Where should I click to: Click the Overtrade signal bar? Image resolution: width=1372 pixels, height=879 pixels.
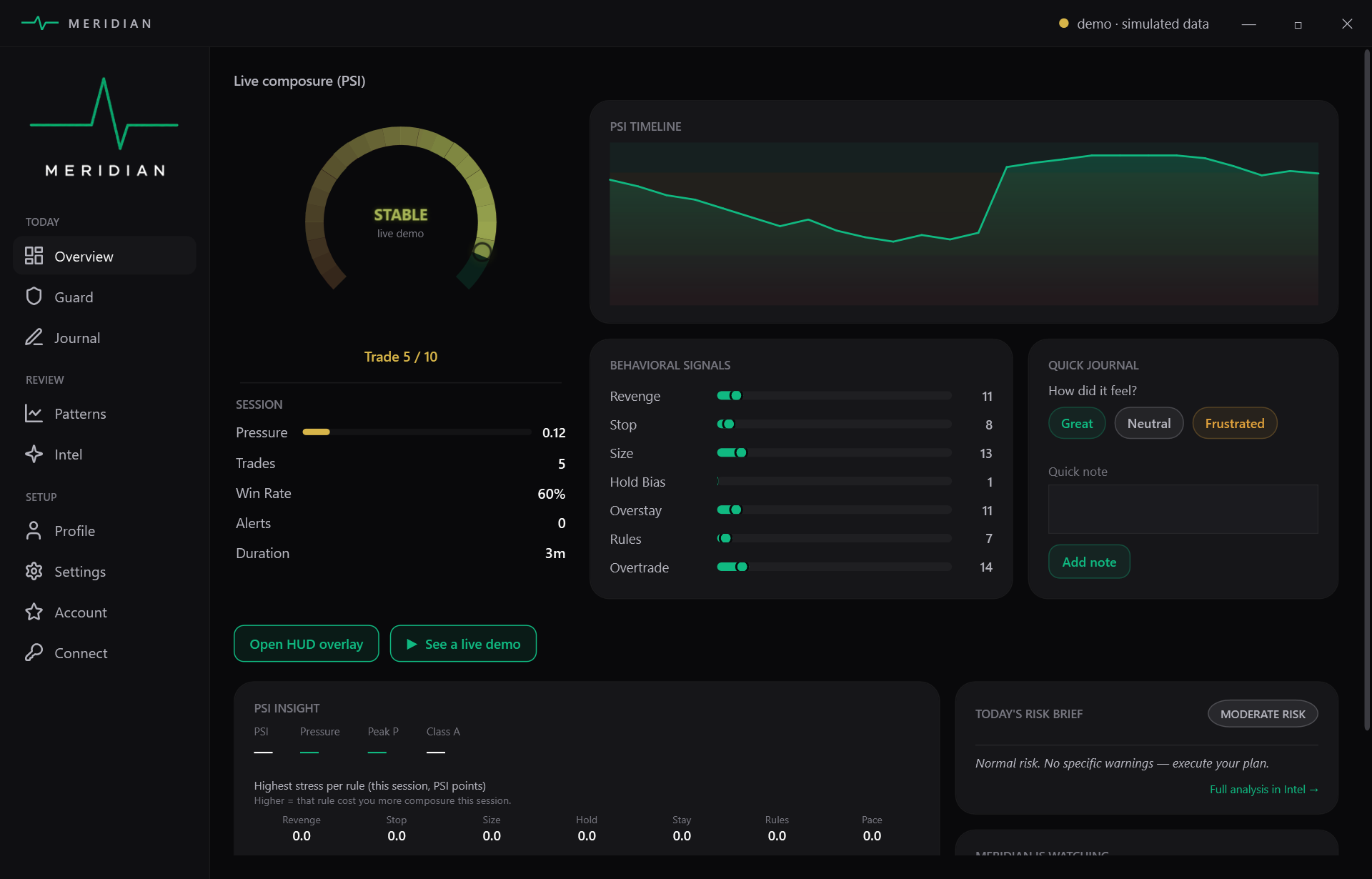[834, 567]
